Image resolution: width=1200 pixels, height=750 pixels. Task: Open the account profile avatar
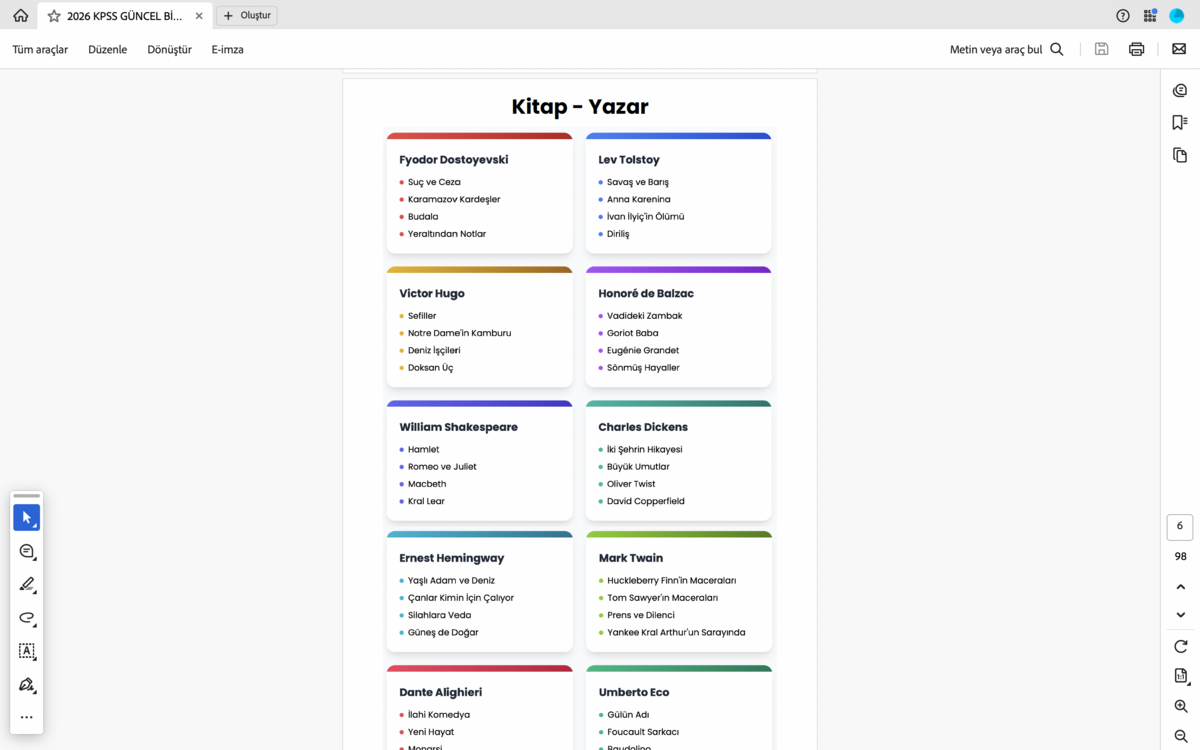tap(1177, 16)
